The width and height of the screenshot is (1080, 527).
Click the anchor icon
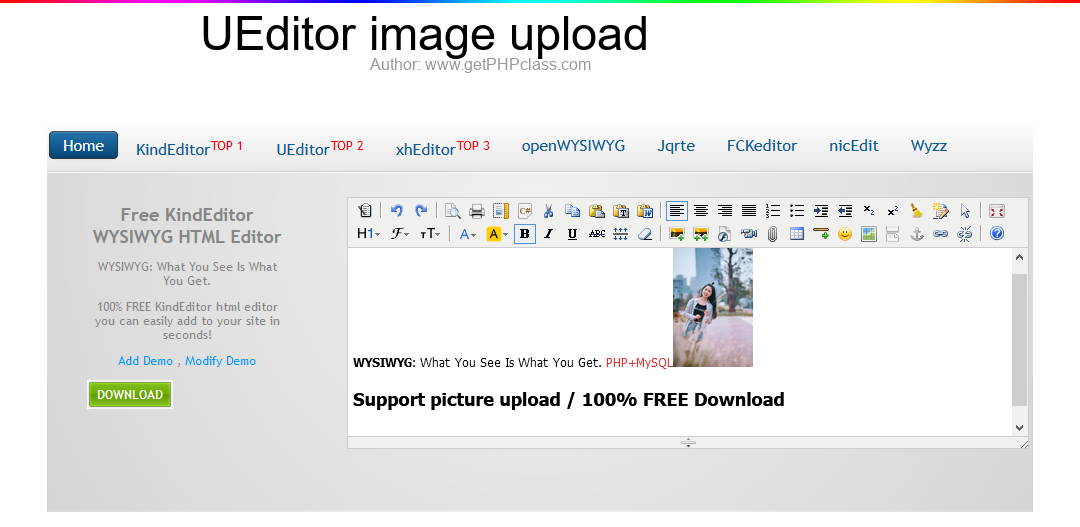tap(917, 234)
